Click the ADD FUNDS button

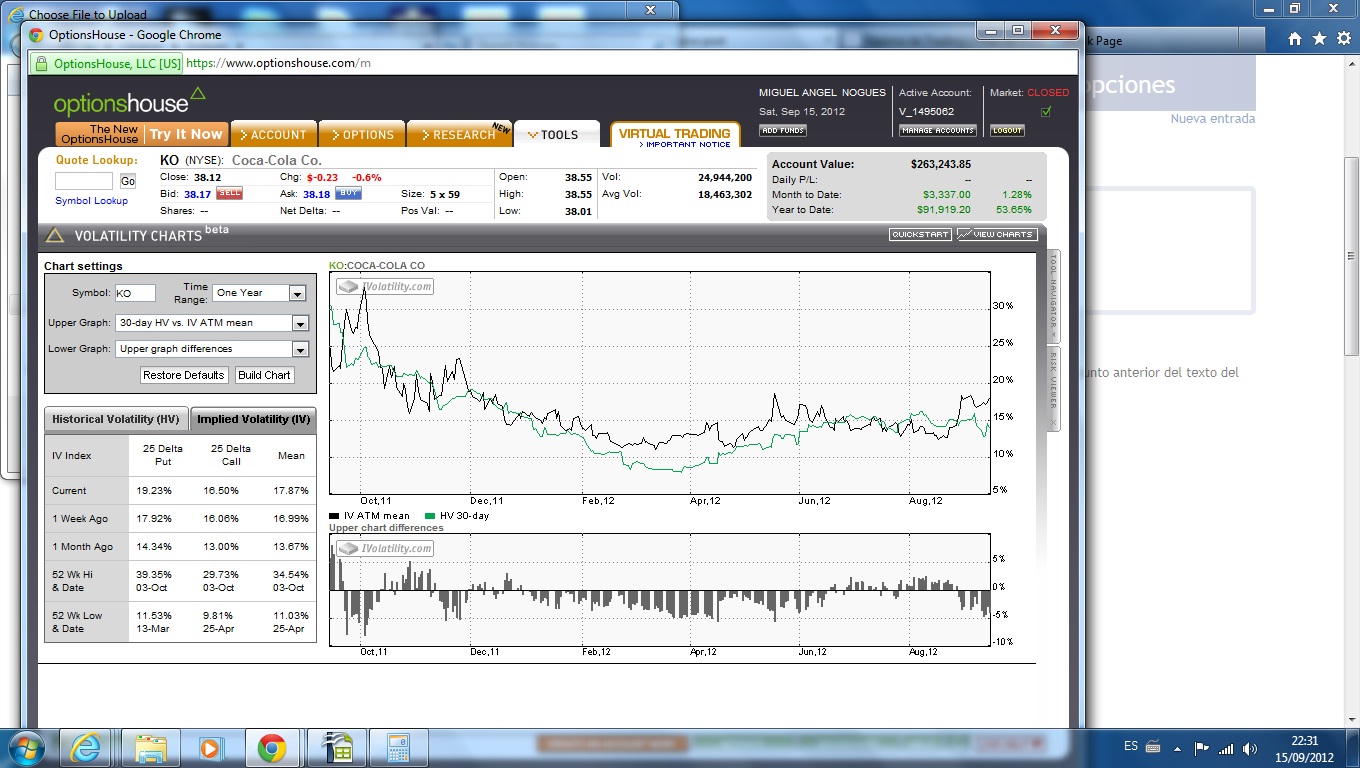[x=782, y=131]
